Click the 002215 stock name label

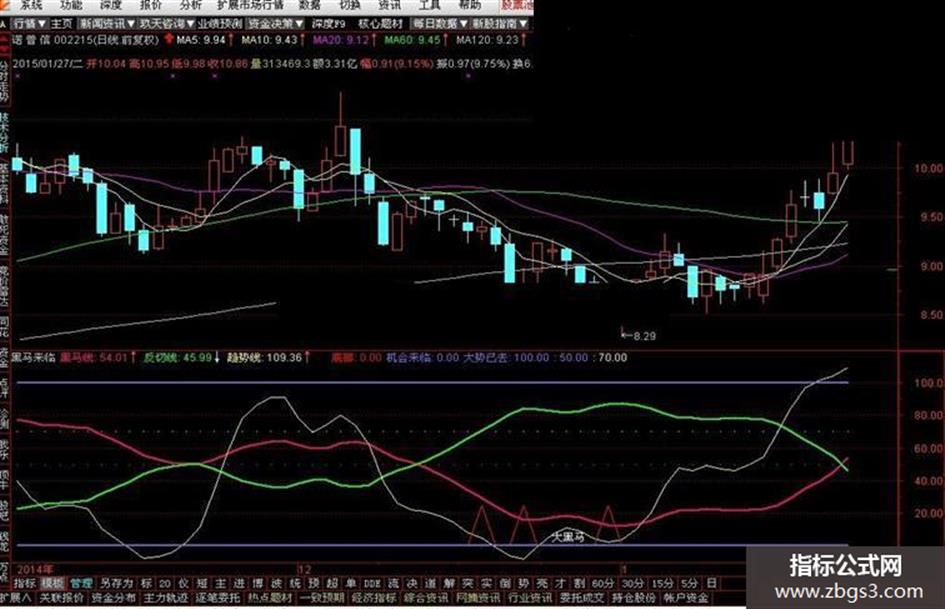click(x=85, y=40)
